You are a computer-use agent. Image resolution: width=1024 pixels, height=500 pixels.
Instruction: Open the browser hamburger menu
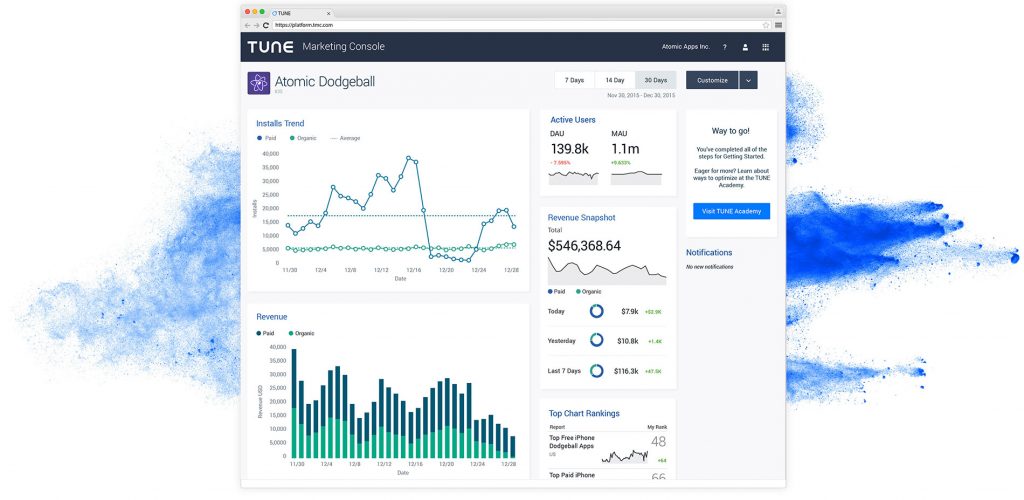click(x=778, y=25)
